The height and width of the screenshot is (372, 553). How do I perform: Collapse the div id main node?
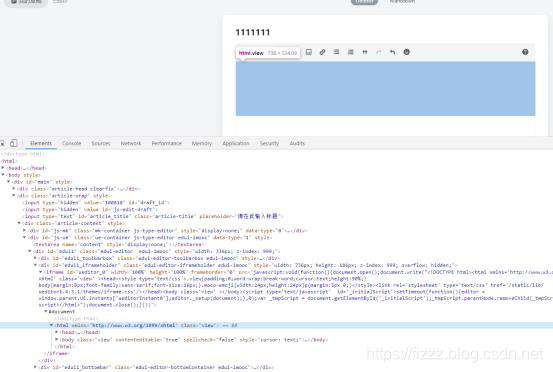click(x=9, y=182)
